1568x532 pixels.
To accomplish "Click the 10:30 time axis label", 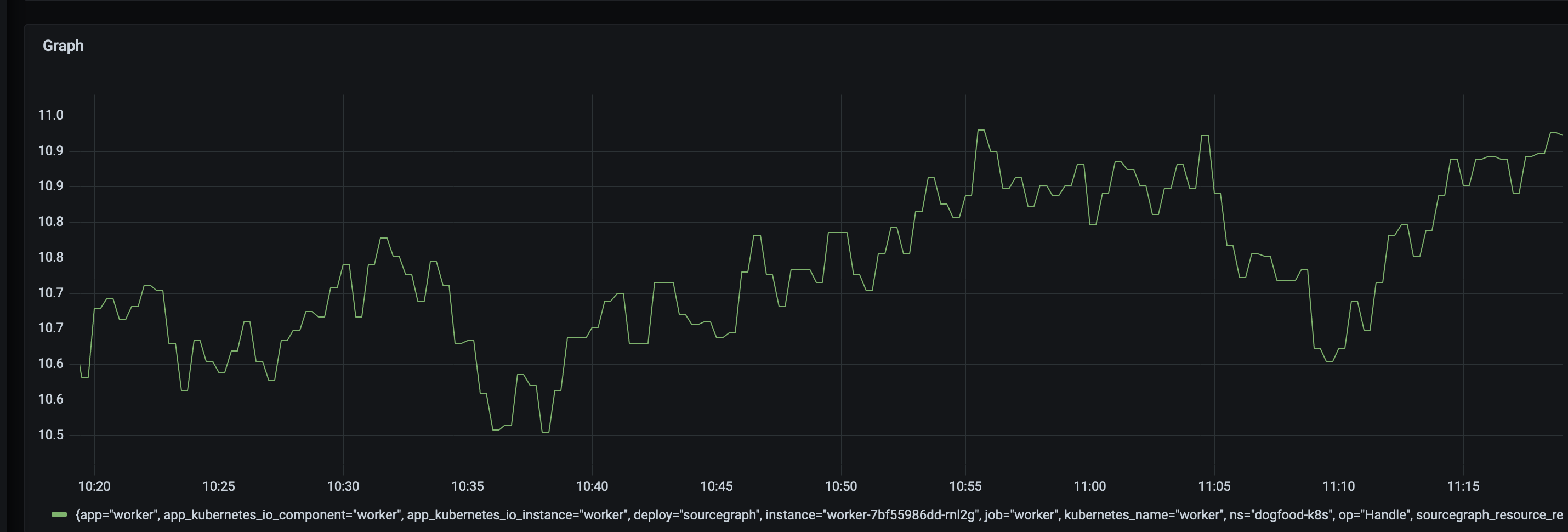I will tap(343, 486).
